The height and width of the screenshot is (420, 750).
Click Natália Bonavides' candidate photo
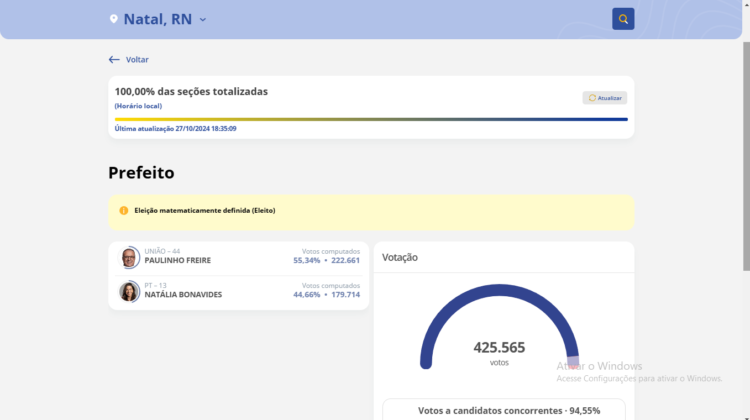[x=130, y=291]
